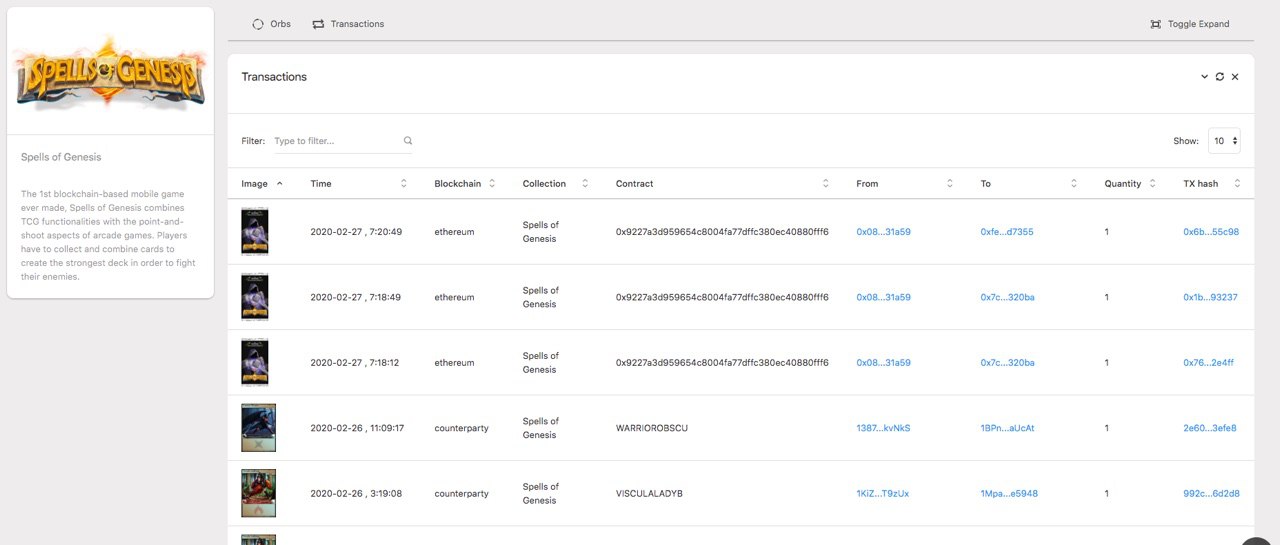1280x545 pixels.
Task: Open From address 1KiZ...T9zUx
Action: click(x=882, y=494)
